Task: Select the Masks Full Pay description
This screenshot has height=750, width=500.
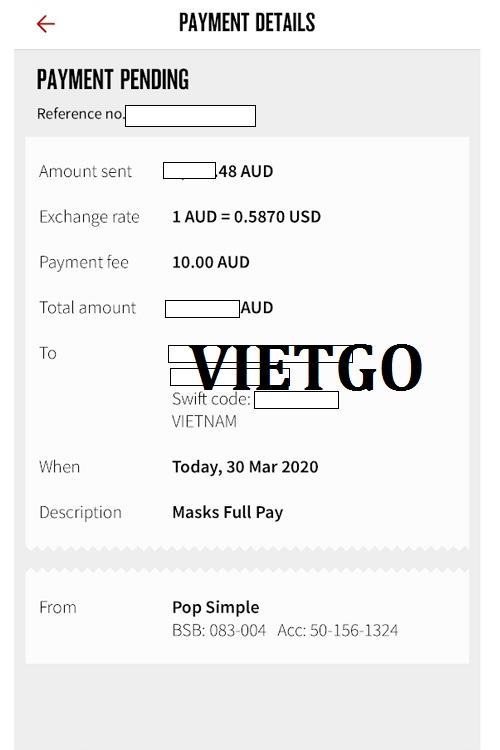Action: (228, 512)
